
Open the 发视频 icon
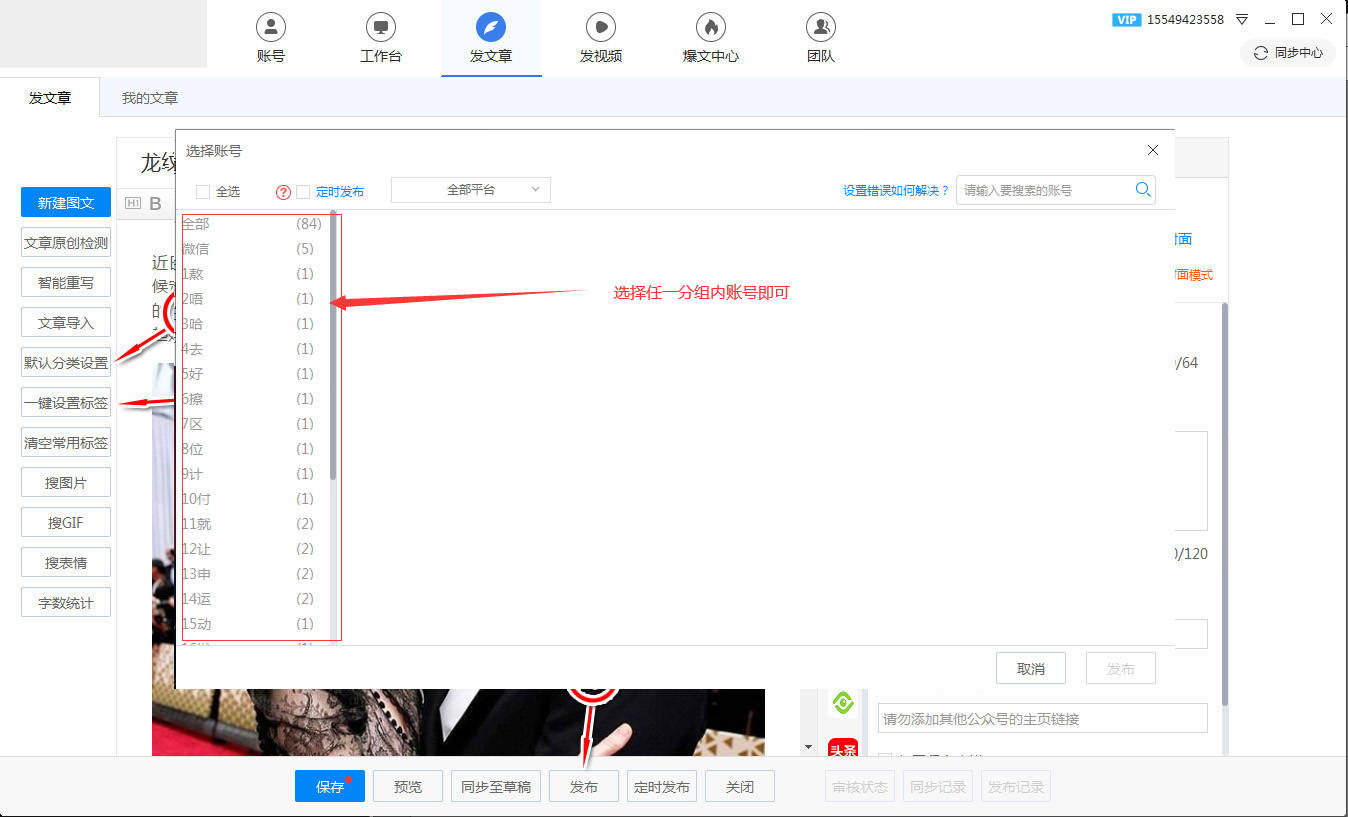click(600, 27)
